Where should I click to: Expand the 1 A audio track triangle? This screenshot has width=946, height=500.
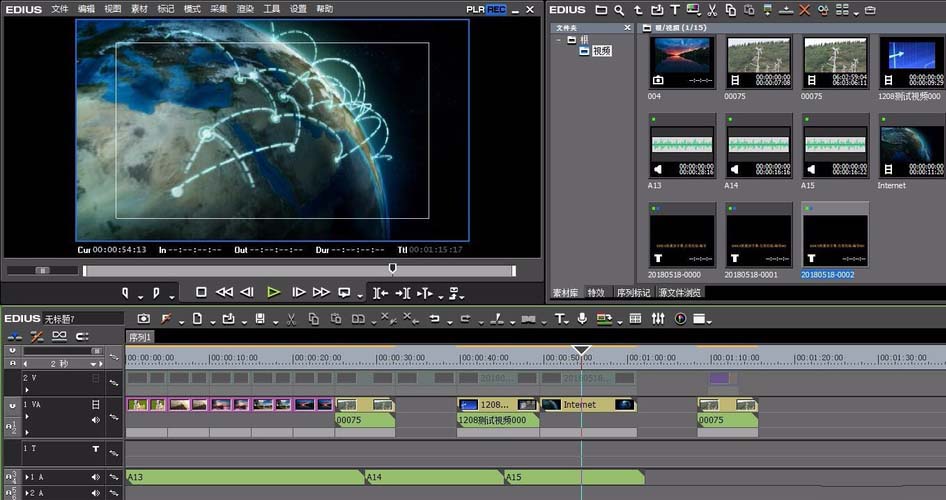click(29, 477)
